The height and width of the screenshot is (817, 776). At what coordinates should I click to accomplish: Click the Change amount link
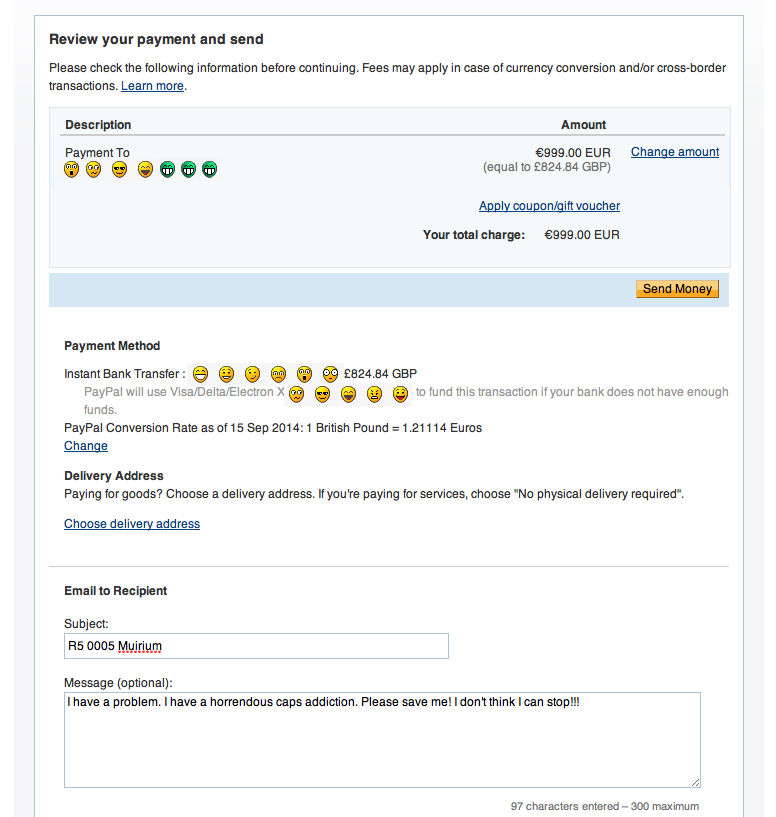point(675,152)
